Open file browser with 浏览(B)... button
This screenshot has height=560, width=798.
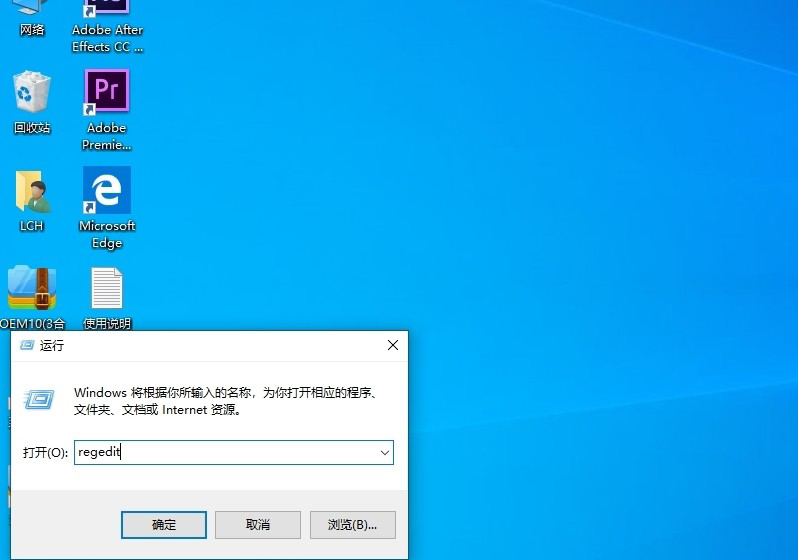352,525
